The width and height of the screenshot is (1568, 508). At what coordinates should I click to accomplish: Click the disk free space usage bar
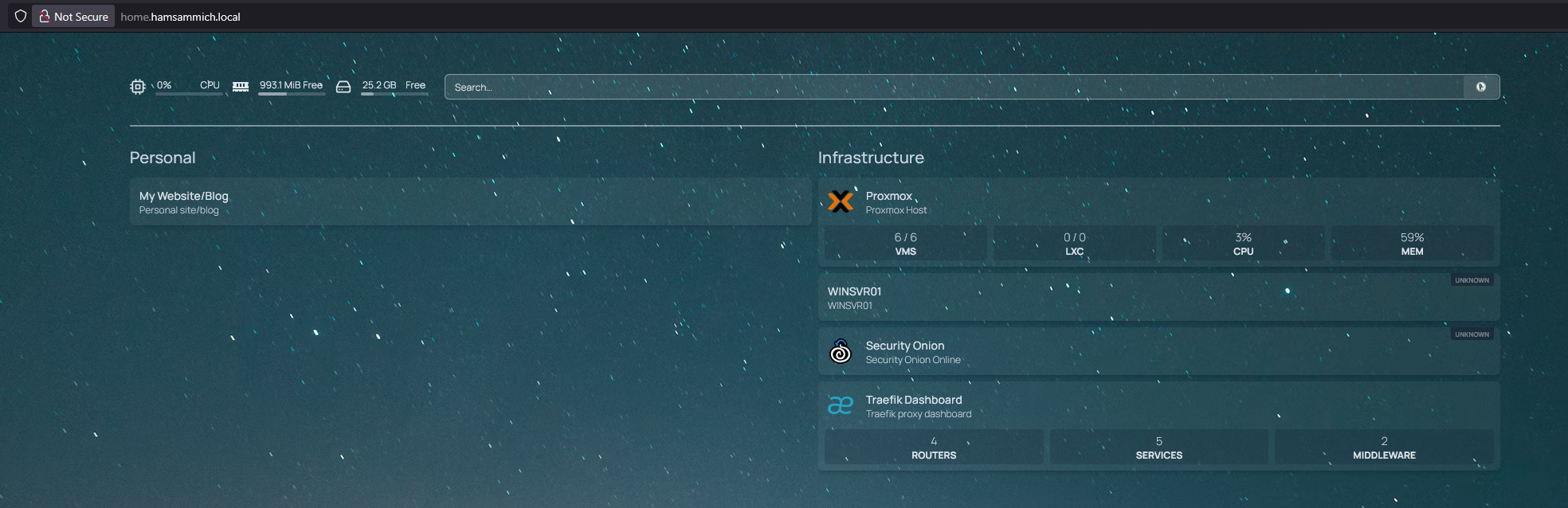394,94
